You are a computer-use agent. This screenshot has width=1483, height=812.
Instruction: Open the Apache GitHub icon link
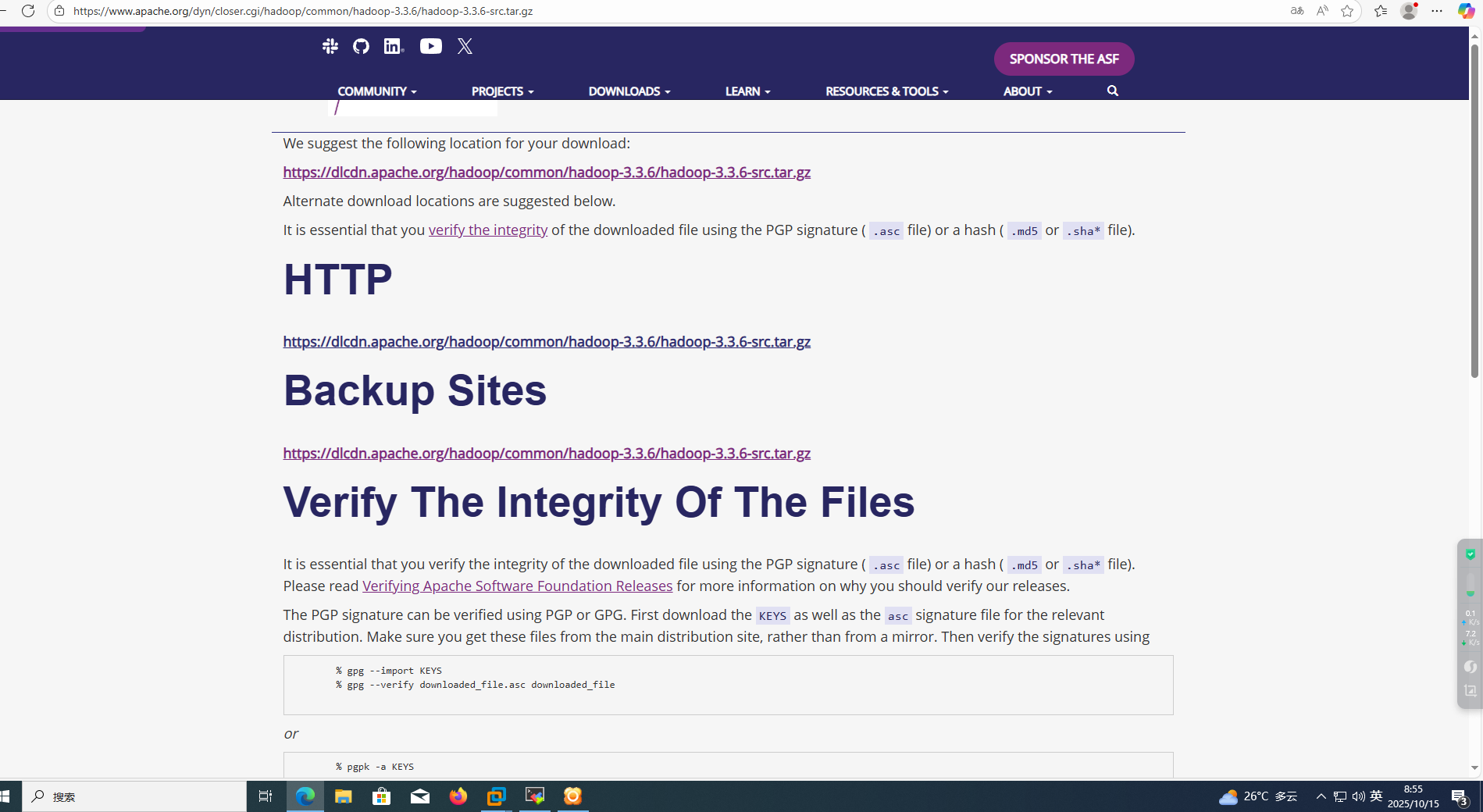coord(361,46)
